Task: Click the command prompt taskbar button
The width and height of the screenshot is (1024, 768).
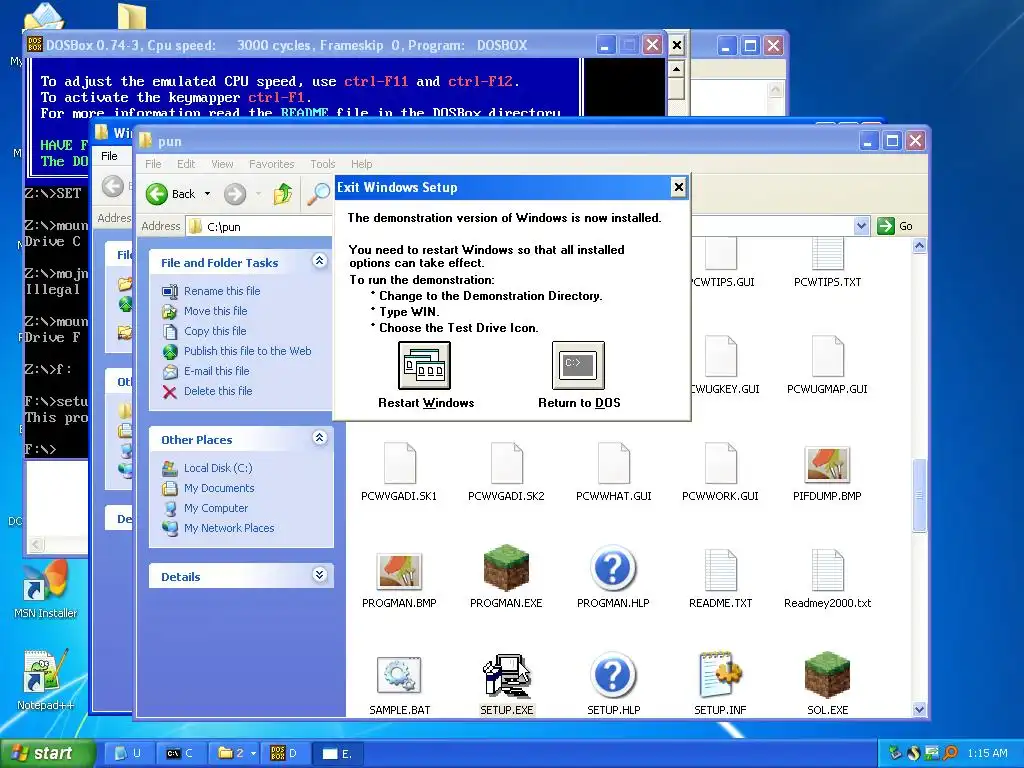Action: pos(180,754)
